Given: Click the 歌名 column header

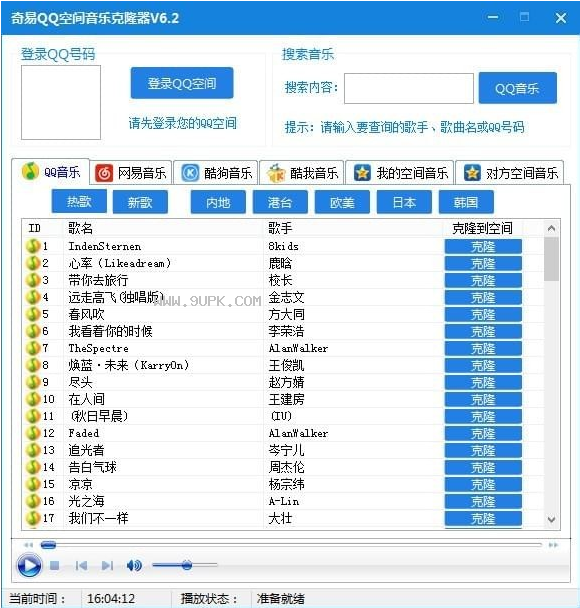Looking at the screenshot, I should click(x=163, y=228).
